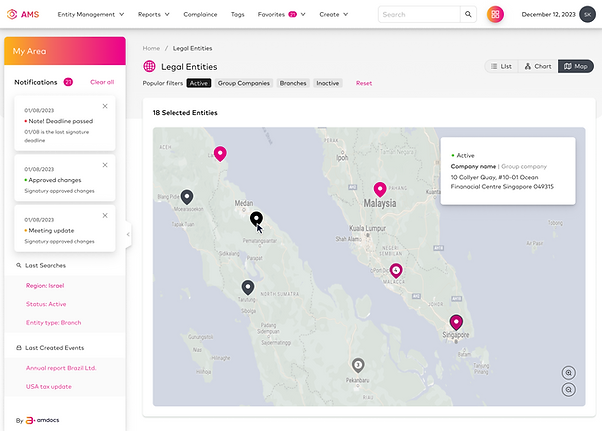
Task: Clear all notifications
Action: (x=102, y=82)
